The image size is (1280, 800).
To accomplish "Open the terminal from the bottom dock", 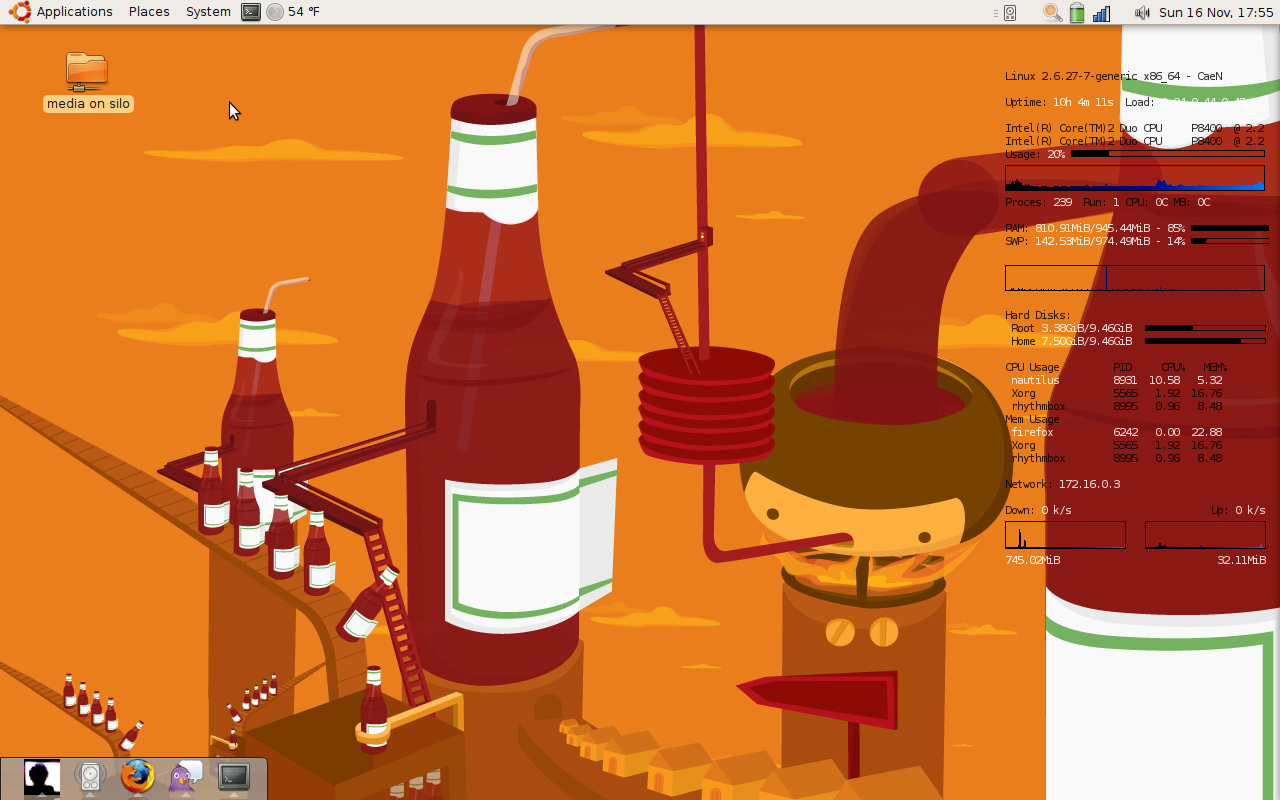I will [234, 777].
